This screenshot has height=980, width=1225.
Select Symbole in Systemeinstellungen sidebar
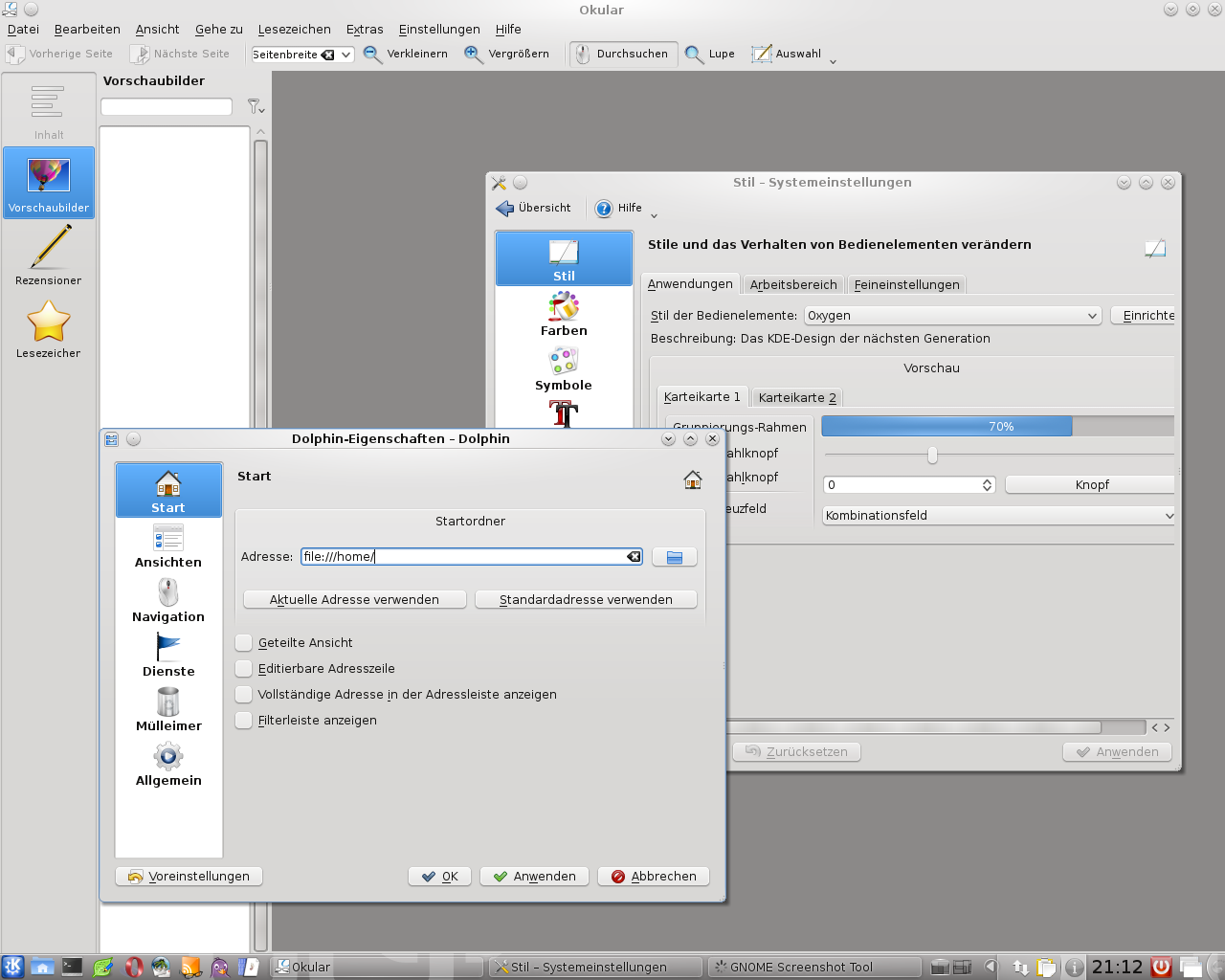point(564,369)
